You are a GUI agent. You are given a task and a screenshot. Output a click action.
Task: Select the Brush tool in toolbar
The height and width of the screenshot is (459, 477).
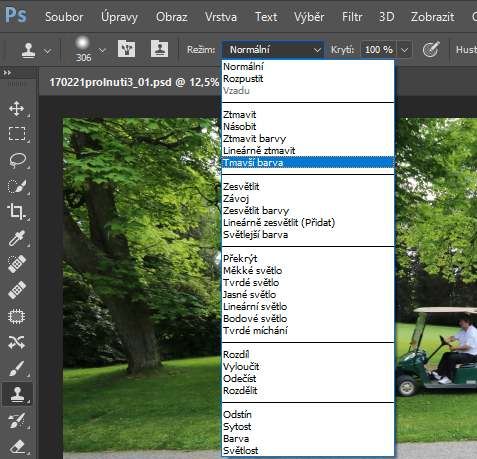pos(17,368)
